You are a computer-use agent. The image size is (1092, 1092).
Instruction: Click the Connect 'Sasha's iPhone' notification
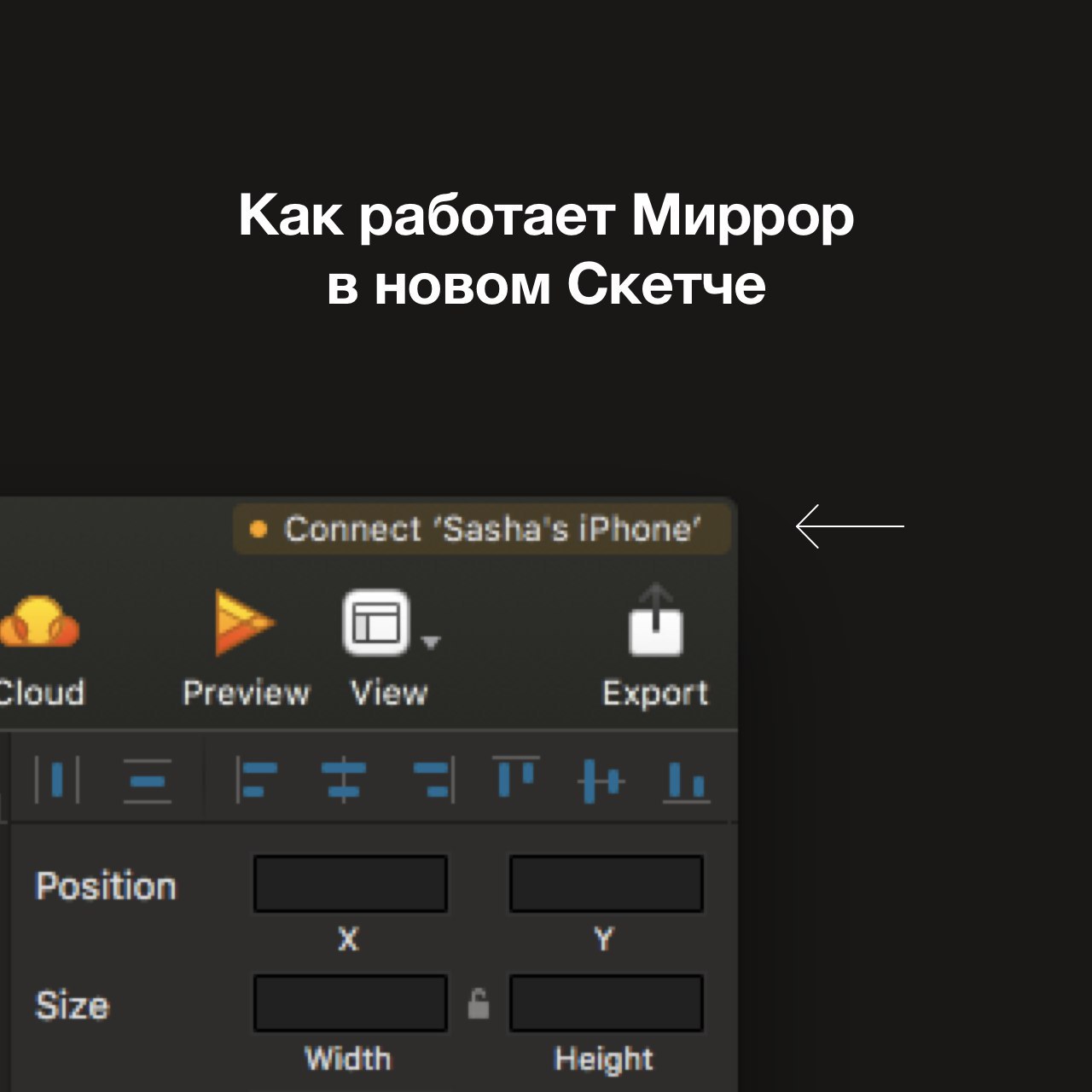pos(482,529)
